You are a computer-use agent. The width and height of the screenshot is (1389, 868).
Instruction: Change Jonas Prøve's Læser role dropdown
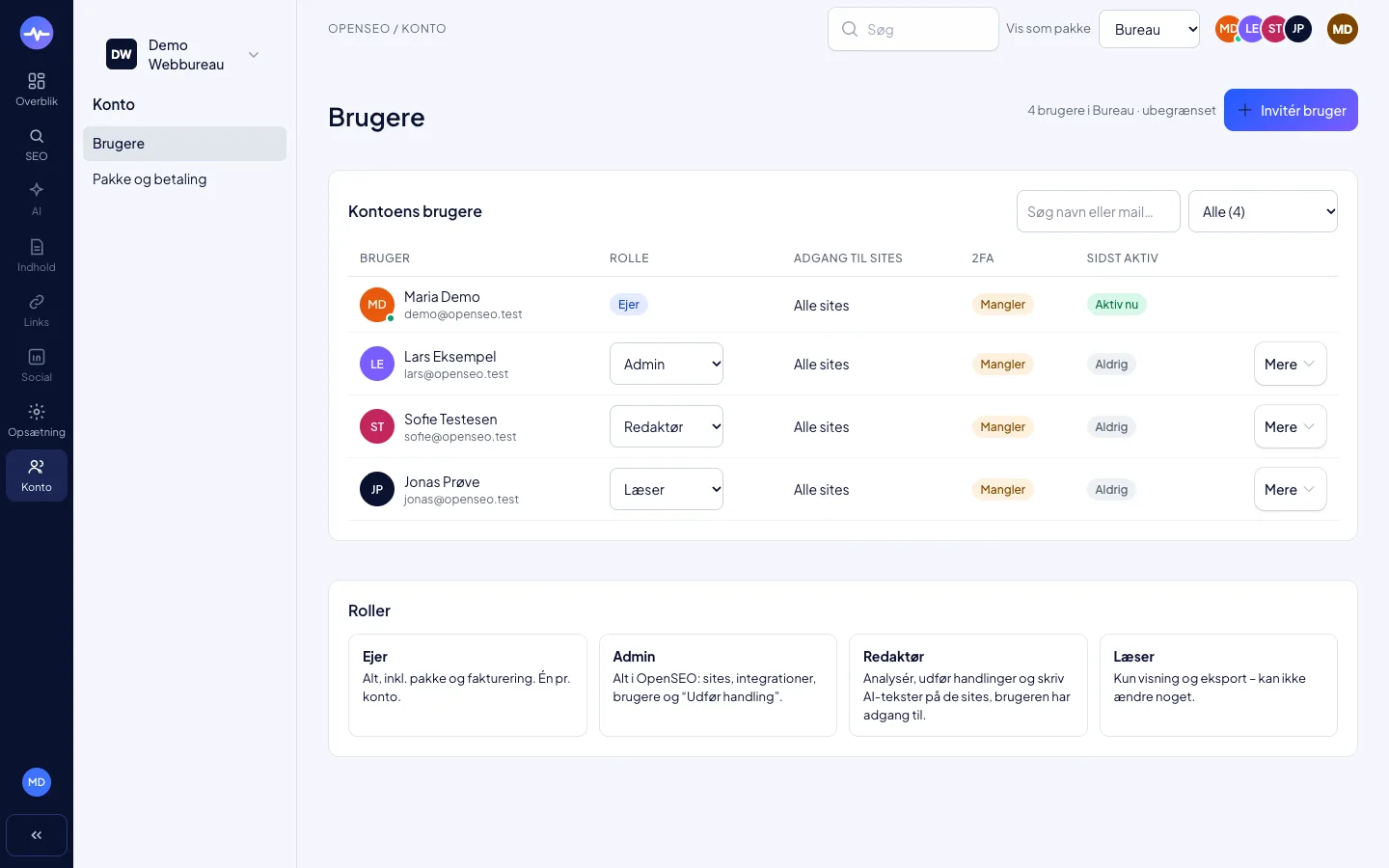pos(667,489)
